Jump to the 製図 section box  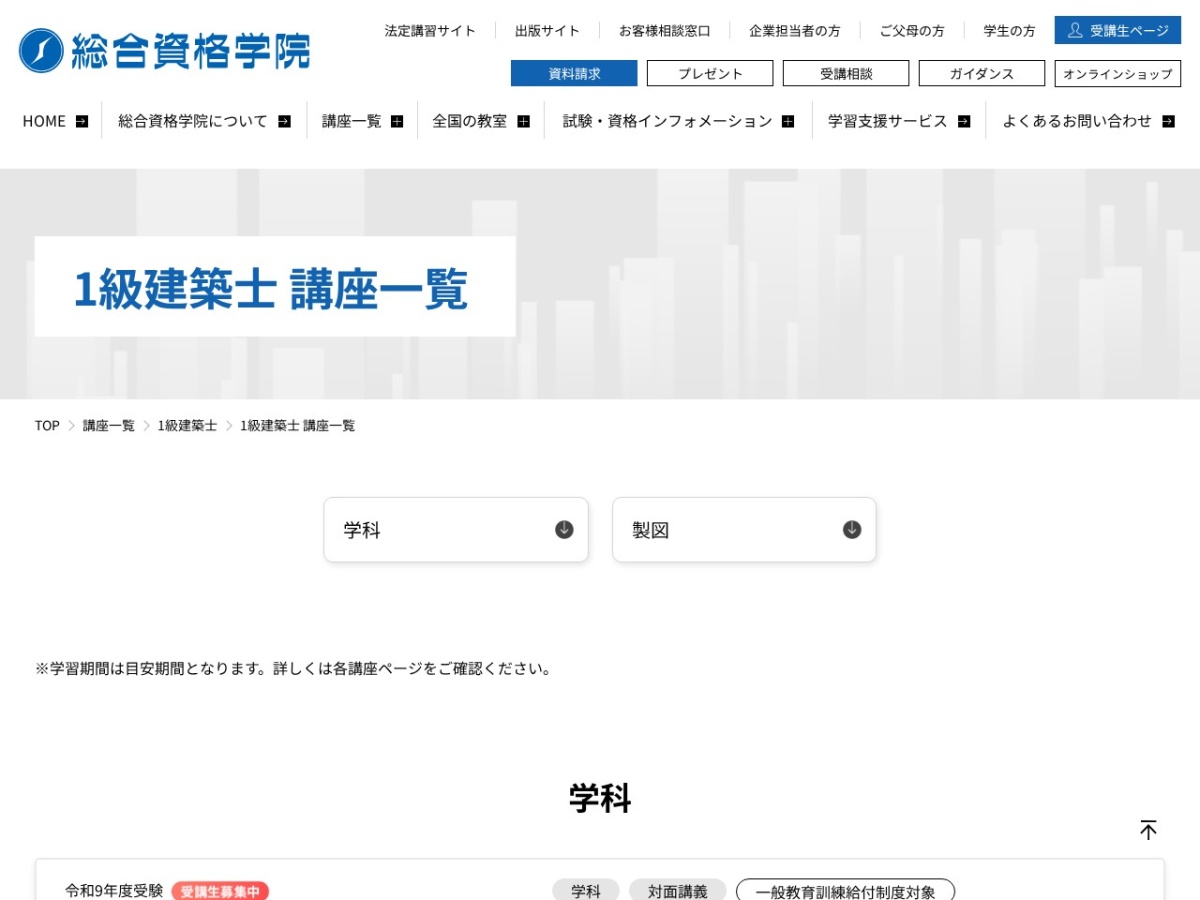[x=744, y=530]
